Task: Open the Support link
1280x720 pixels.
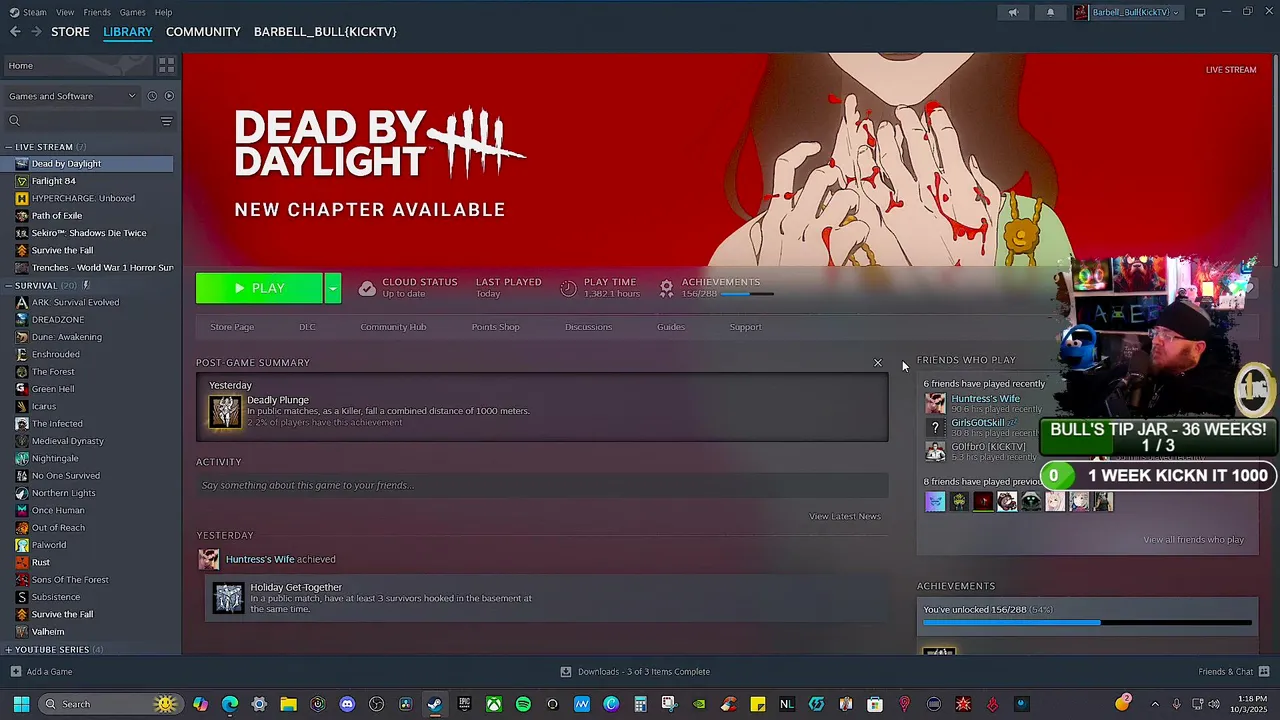Action: 745,327
